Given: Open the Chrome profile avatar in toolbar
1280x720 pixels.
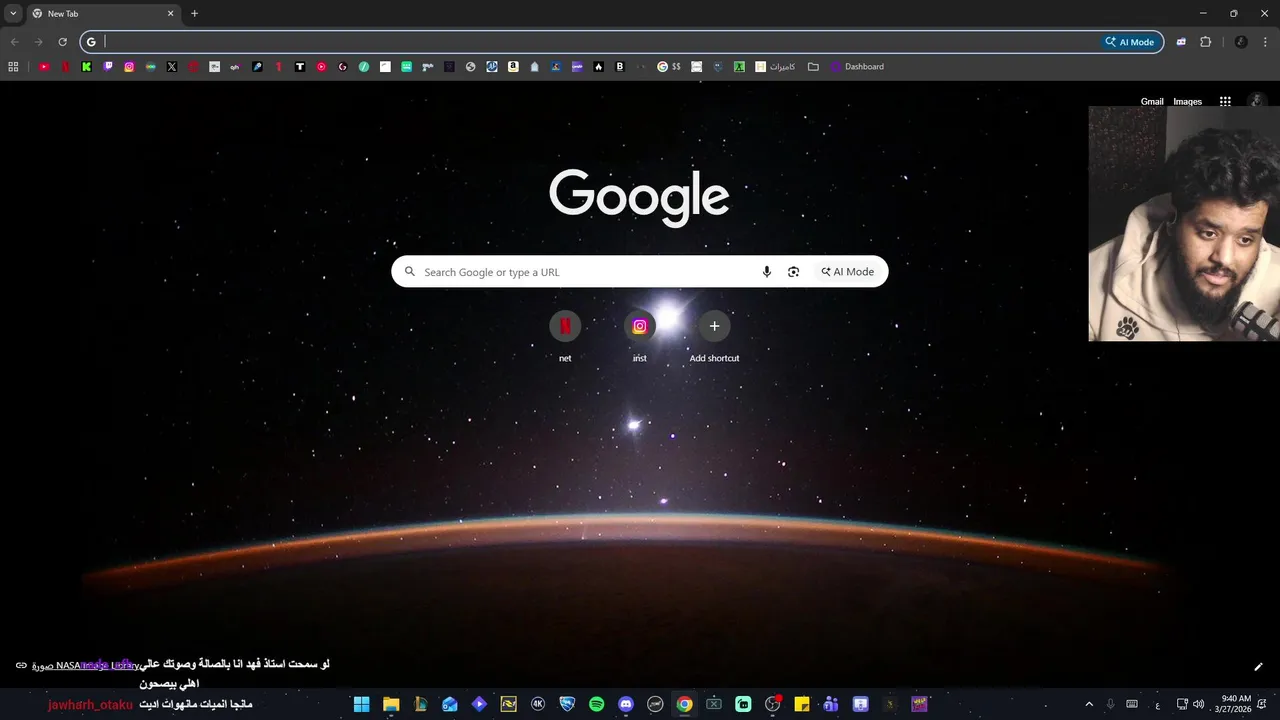Looking at the screenshot, I should [1241, 42].
